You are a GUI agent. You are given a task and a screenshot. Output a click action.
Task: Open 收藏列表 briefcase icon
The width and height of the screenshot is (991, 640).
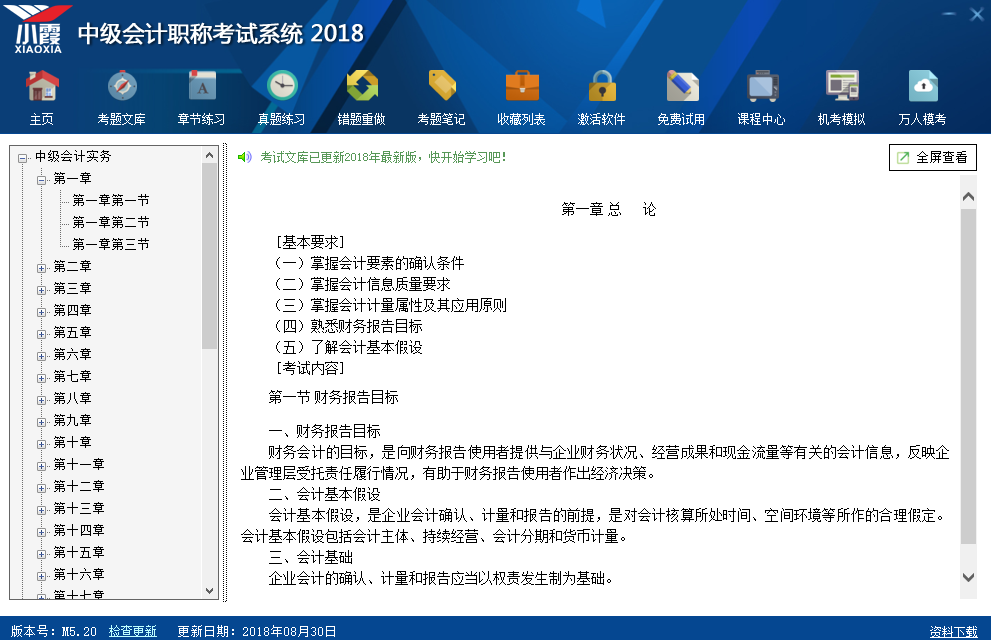[522, 87]
